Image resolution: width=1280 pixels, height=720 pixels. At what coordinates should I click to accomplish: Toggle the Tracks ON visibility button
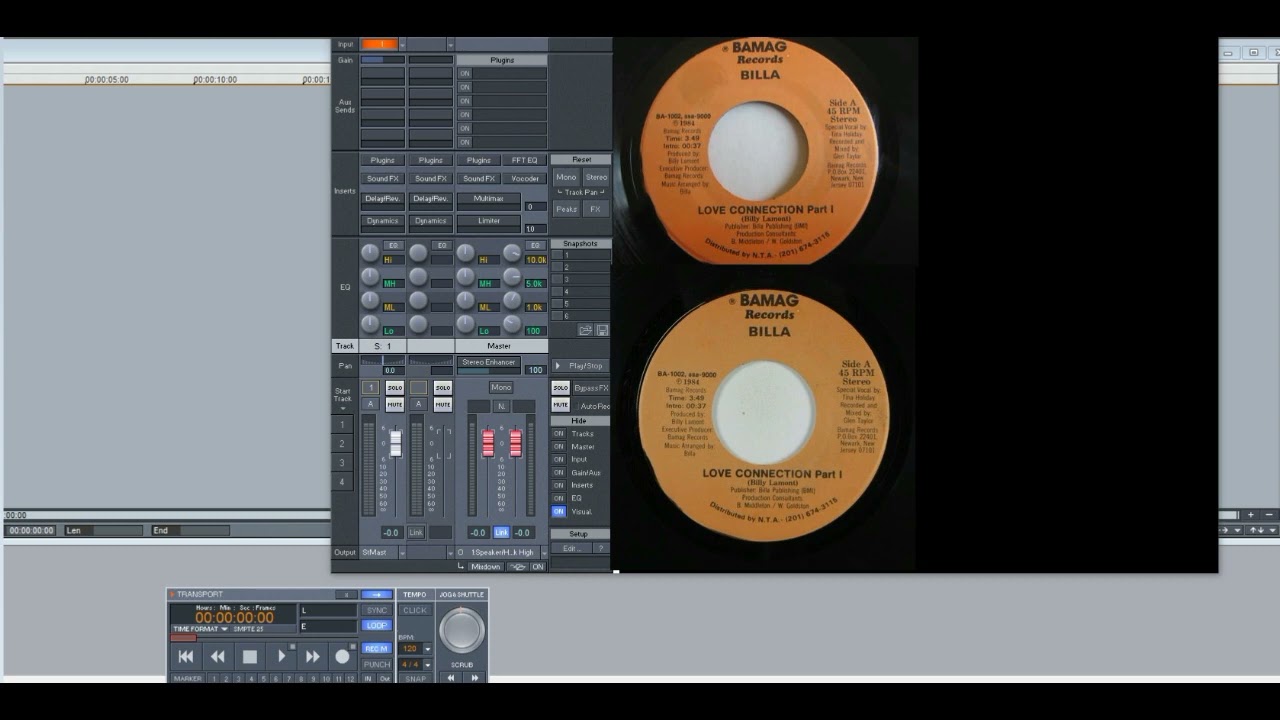559,434
